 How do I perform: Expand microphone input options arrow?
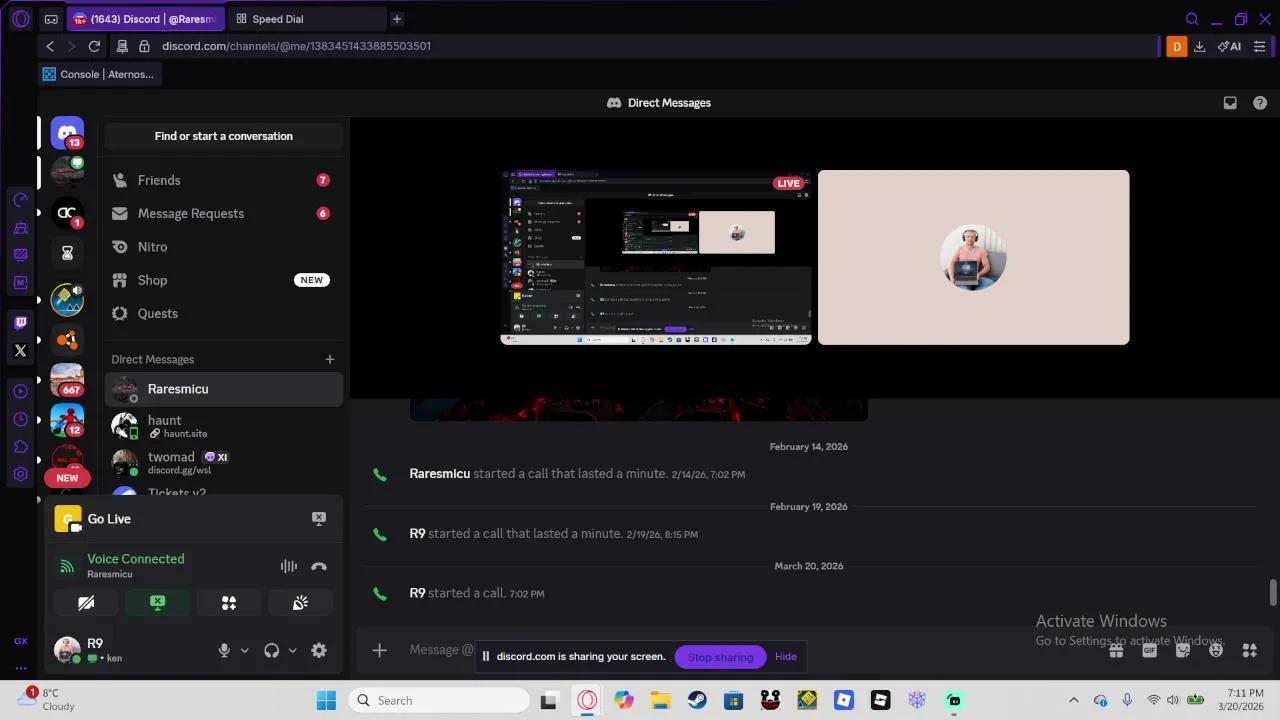244,650
